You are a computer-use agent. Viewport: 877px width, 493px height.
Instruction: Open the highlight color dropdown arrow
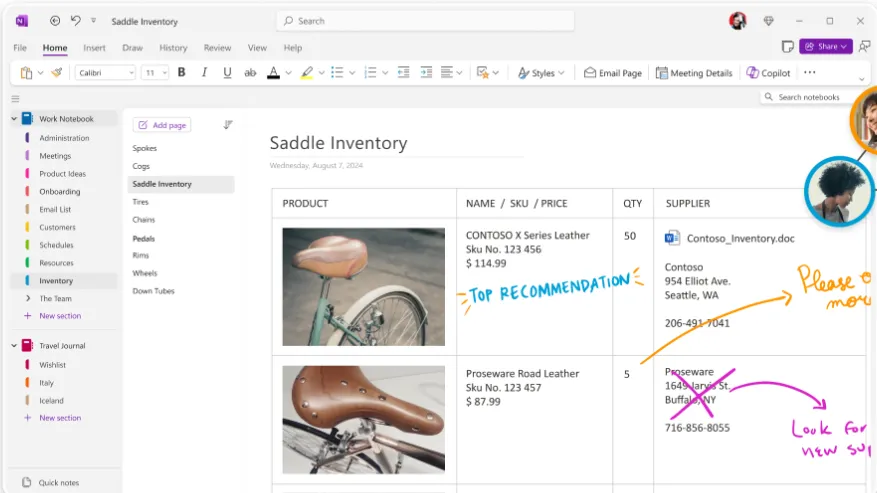point(322,73)
